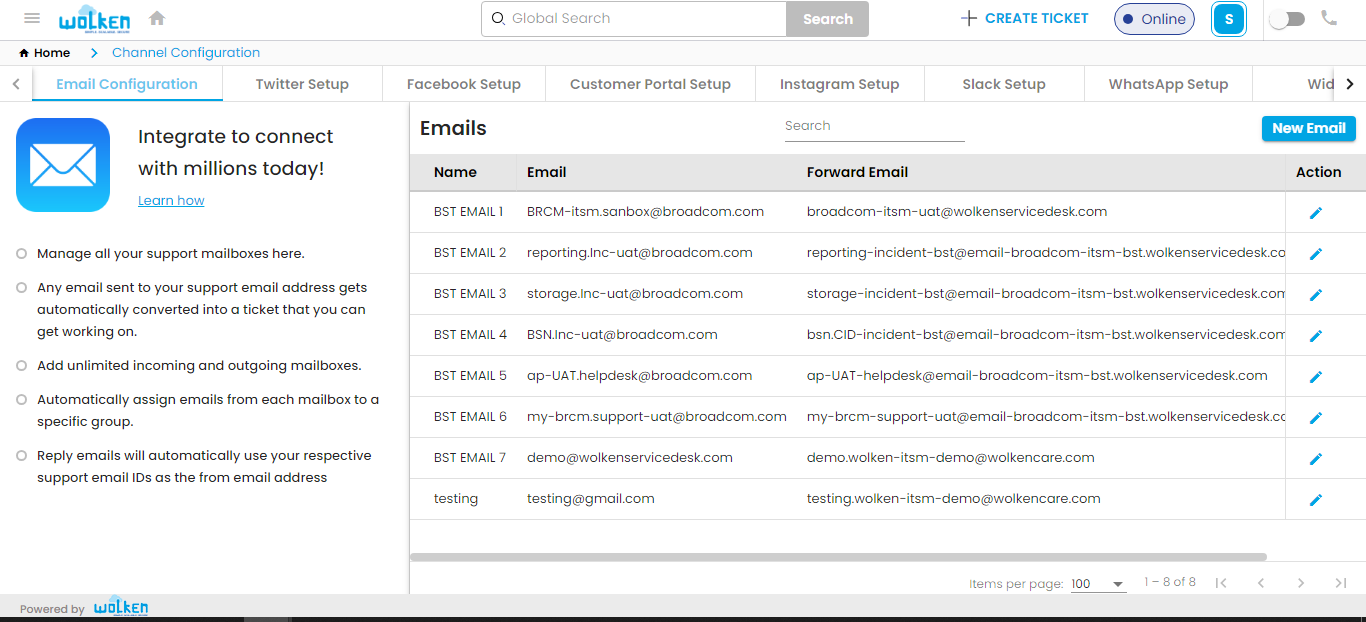Click the Channel Configuration breadcrumb
The height and width of the screenshot is (622, 1366).
(186, 52)
